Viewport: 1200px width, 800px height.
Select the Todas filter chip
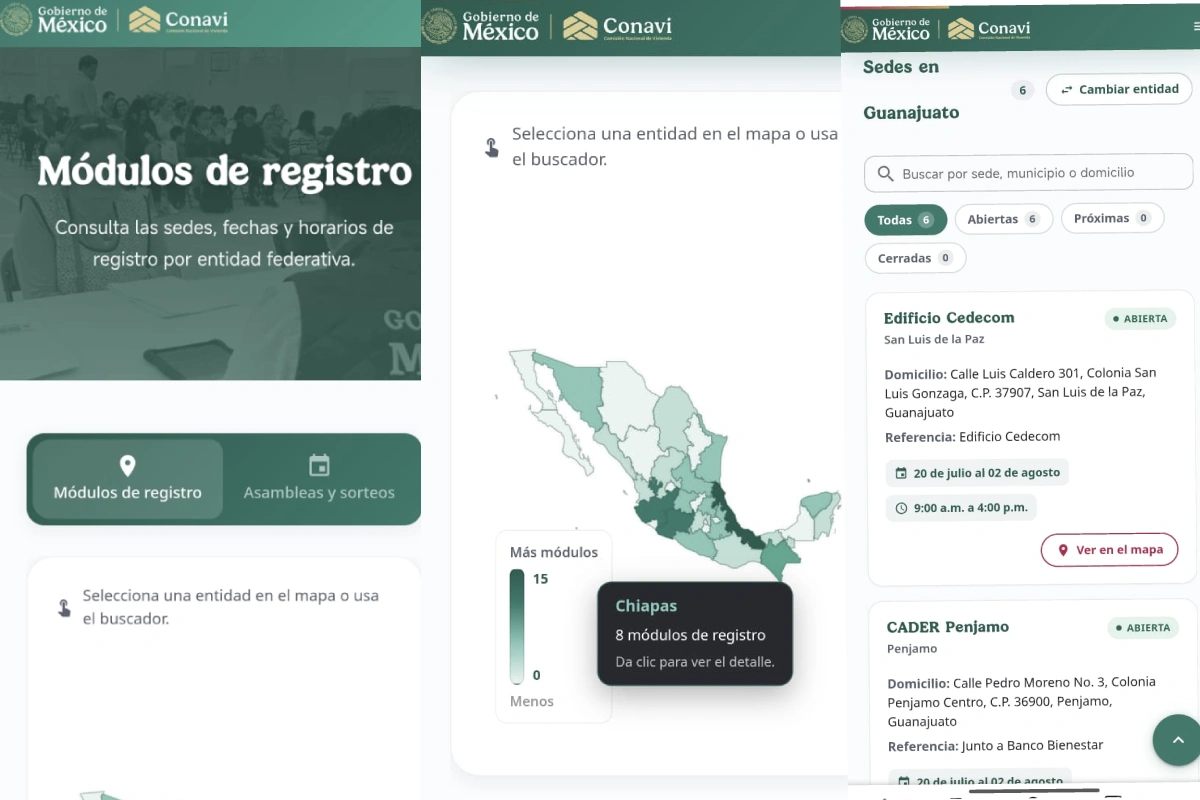(x=905, y=220)
